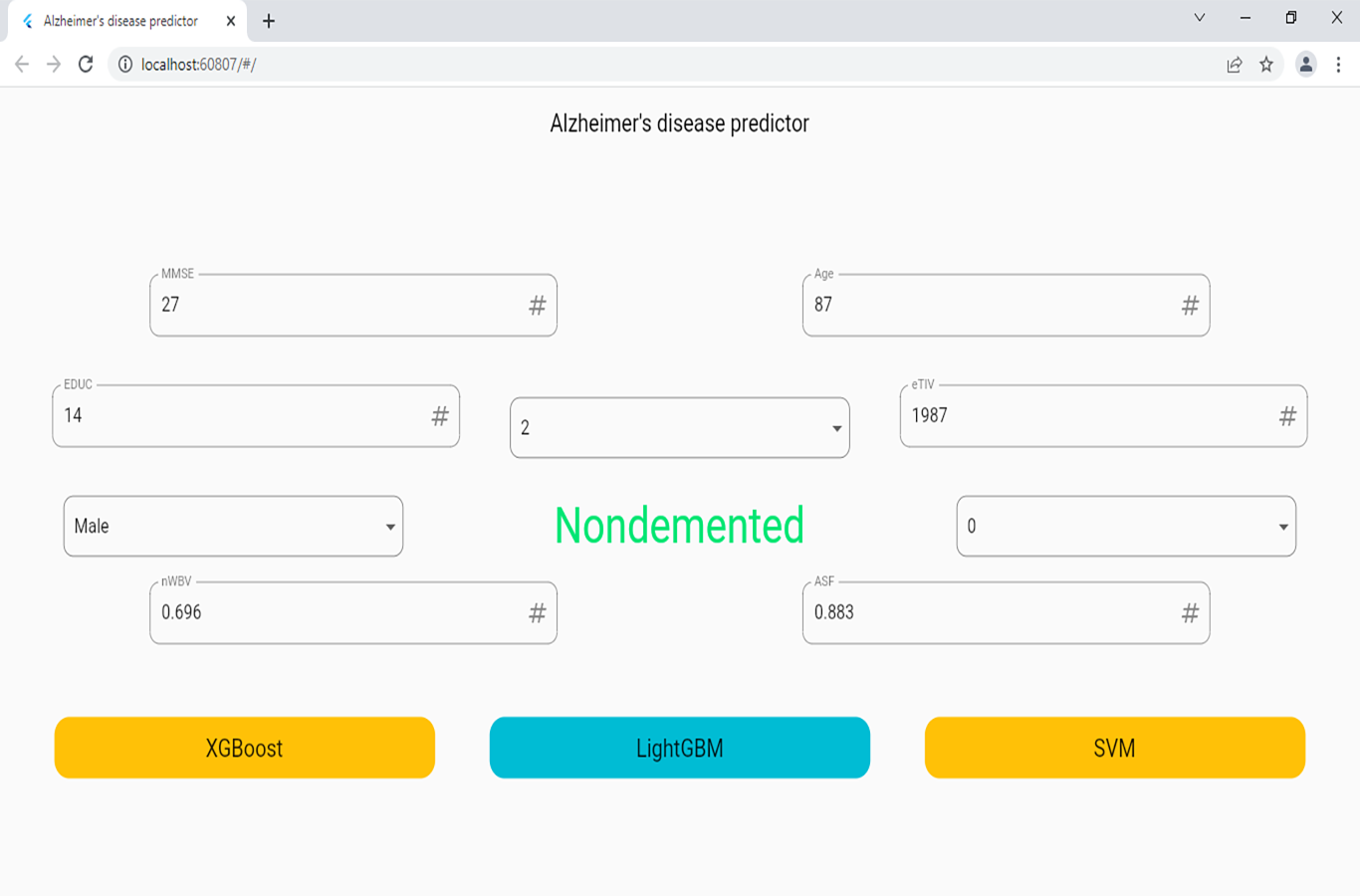Click the hash icon in EDUC field
The image size is (1360, 896).
pos(439,416)
